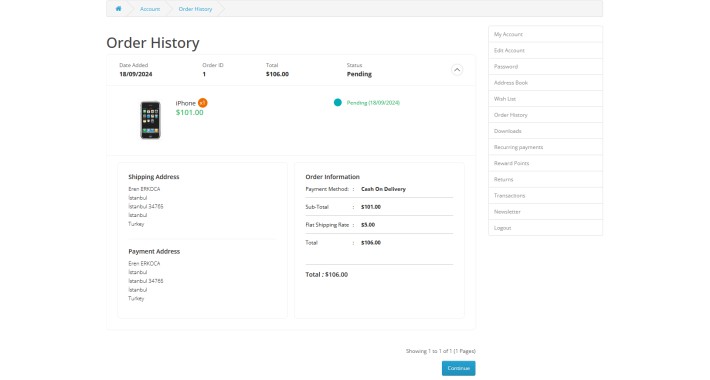Viewport: 710px width, 380px height.
Task: Click the Continue button
Action: [459, 368]
